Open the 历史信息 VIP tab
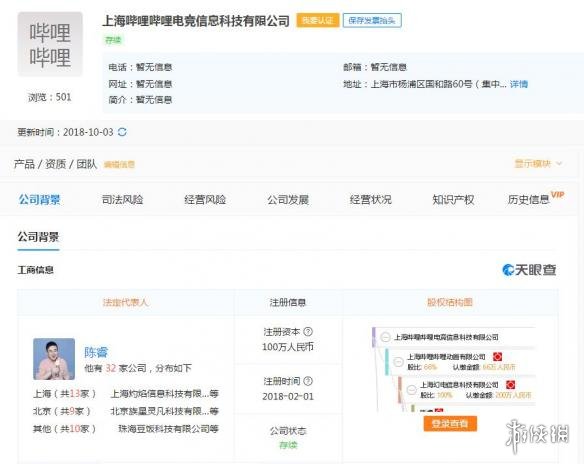 pos(535,198)
